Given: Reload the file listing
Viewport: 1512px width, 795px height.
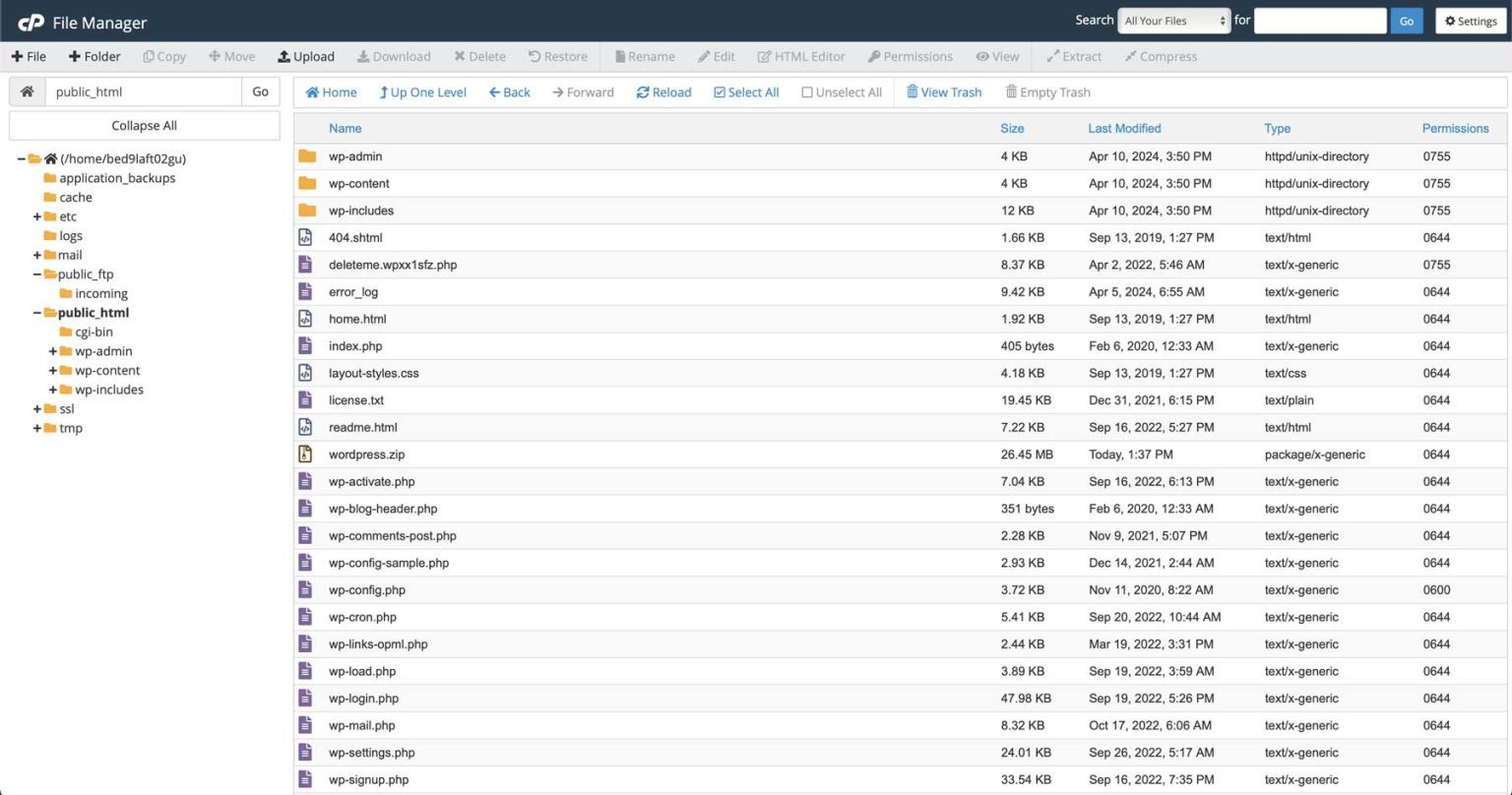Looking at the screenshot, I should coord(663,92).
